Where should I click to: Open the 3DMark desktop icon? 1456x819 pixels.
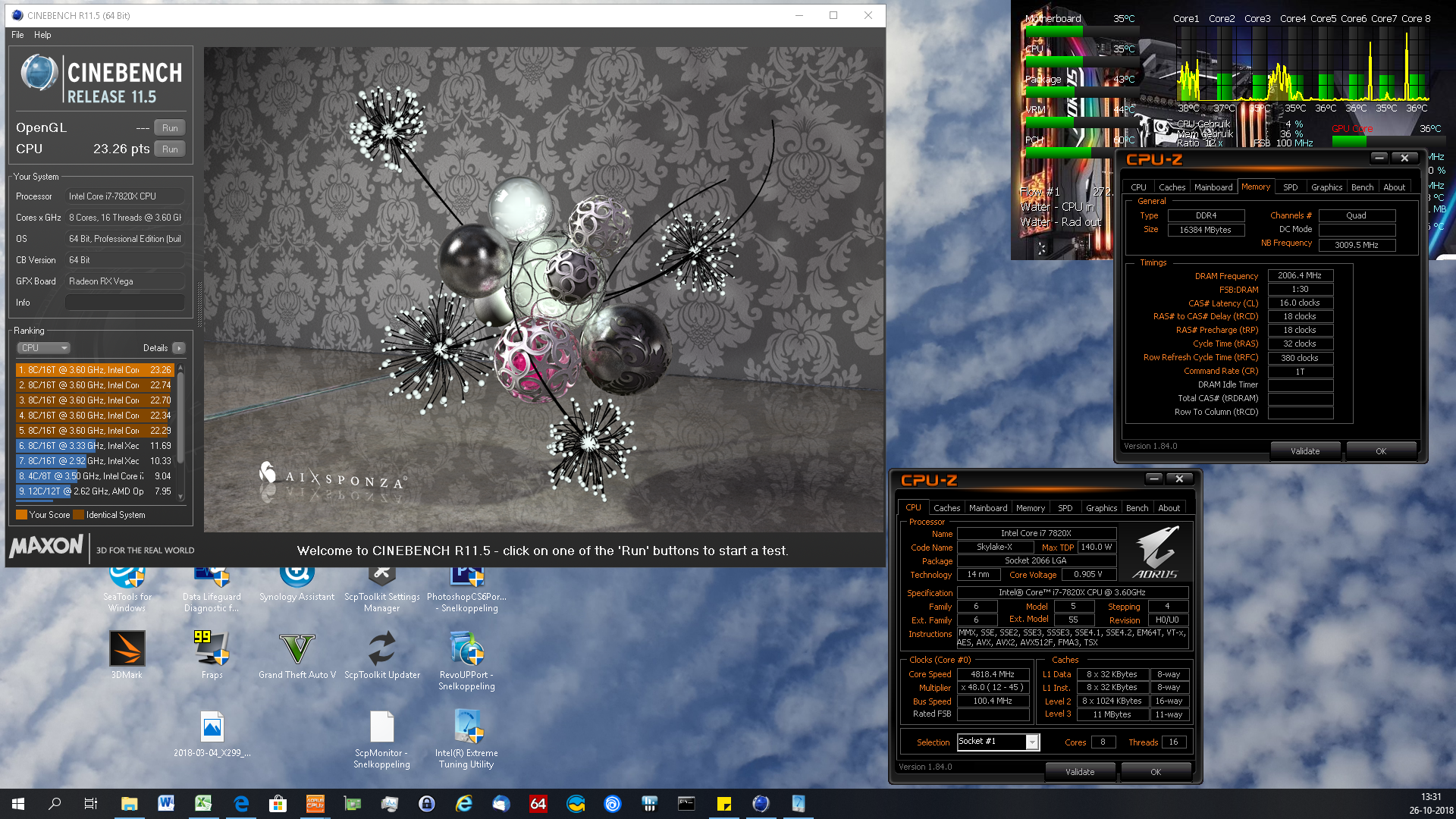pos(127,655)
